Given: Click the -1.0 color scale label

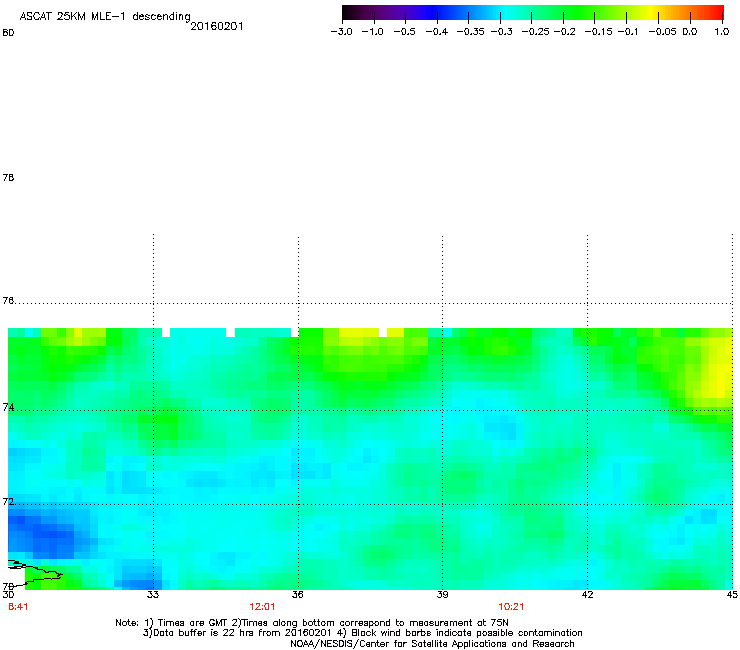Looking at the screenshot, I should tap(372, 32).
